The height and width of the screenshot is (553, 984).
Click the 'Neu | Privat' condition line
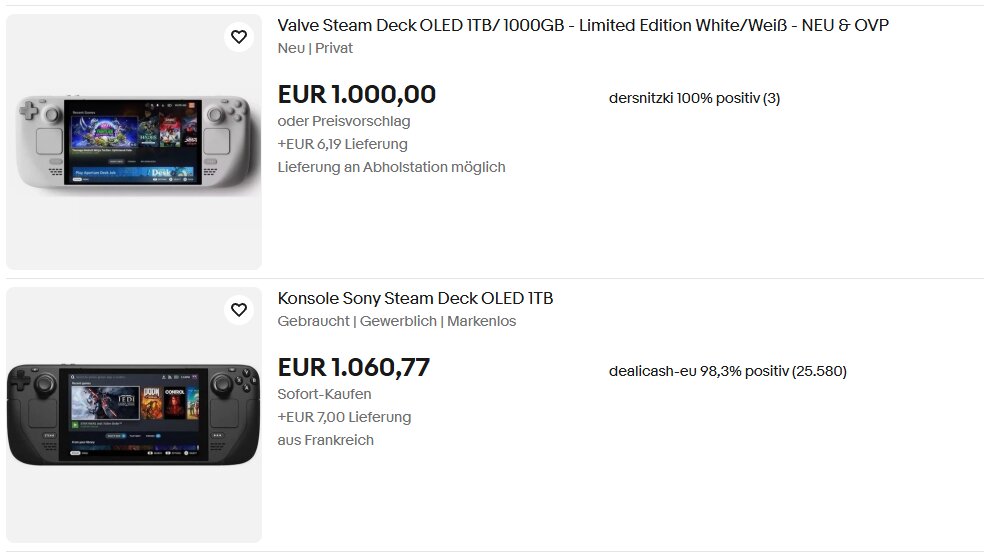[x=315, y=48]
